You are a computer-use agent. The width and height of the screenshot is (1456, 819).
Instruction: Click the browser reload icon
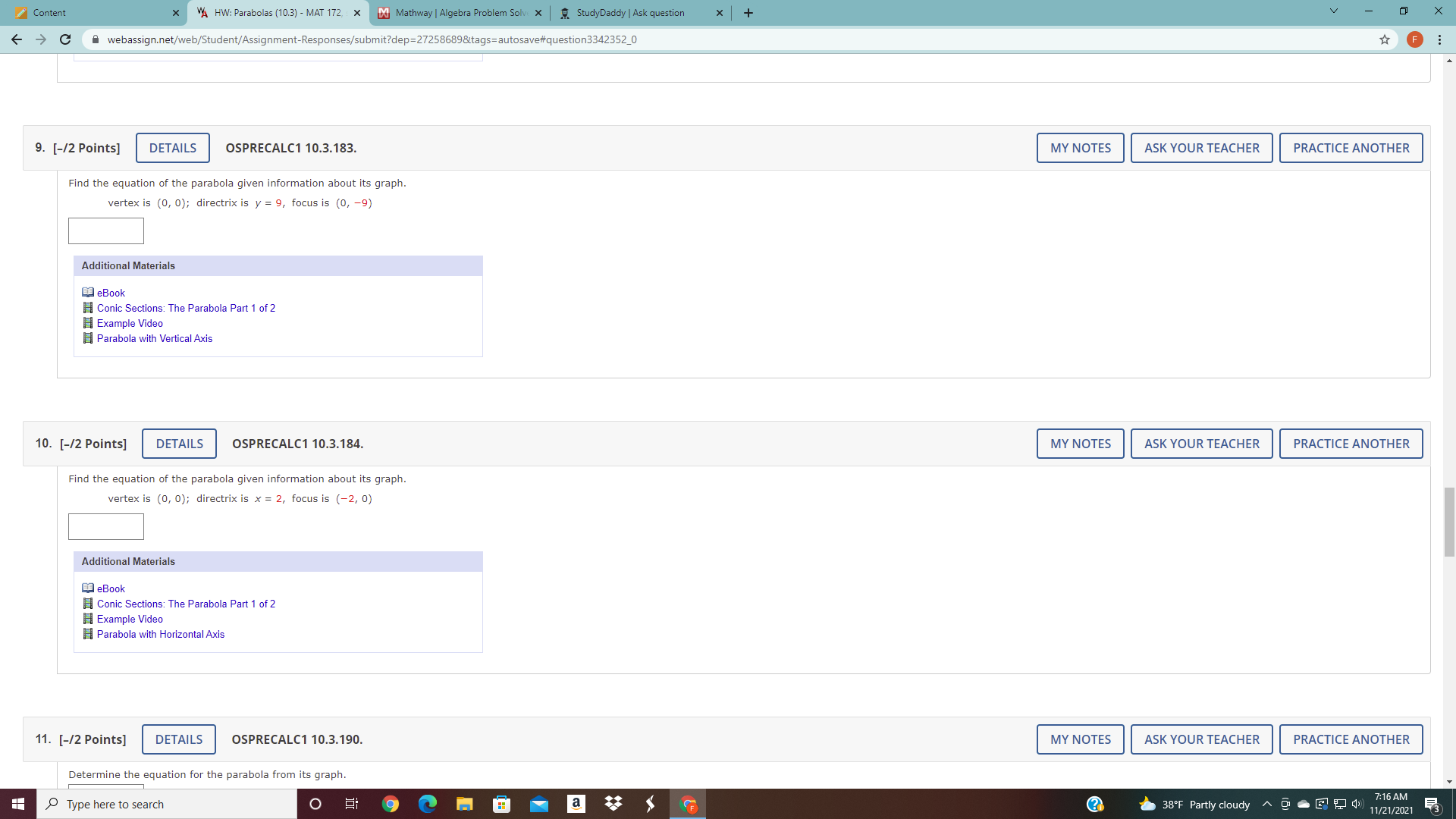coord(65,39)
